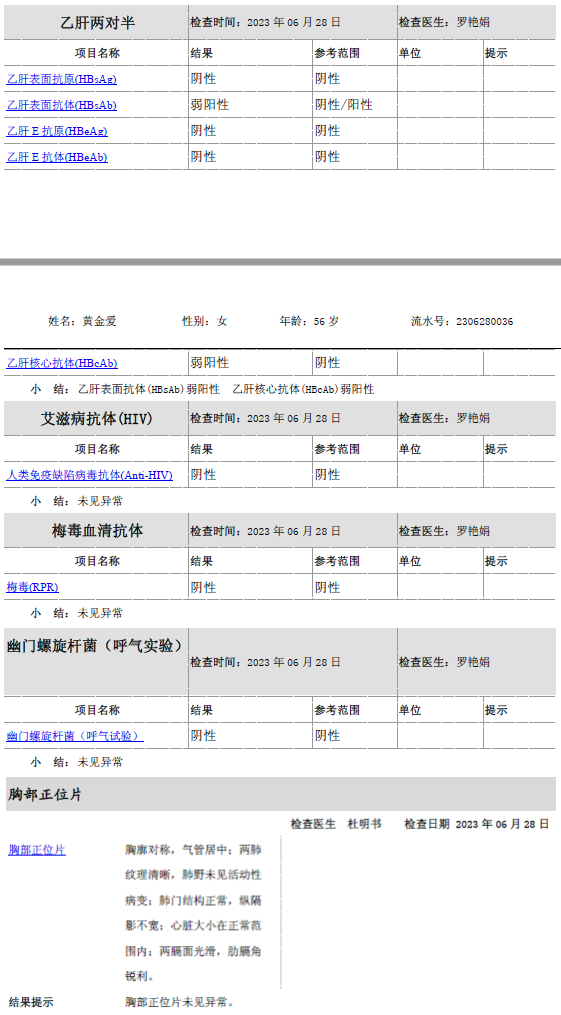Click the 梅毒血清抗体 section heading
Viewport: 561px width, 1015px height.
click(x=97, y=531)
